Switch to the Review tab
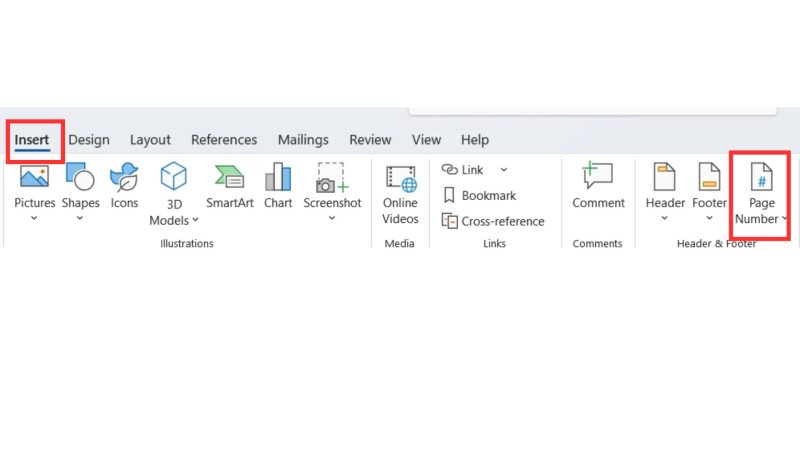 (x=370, y=140)
